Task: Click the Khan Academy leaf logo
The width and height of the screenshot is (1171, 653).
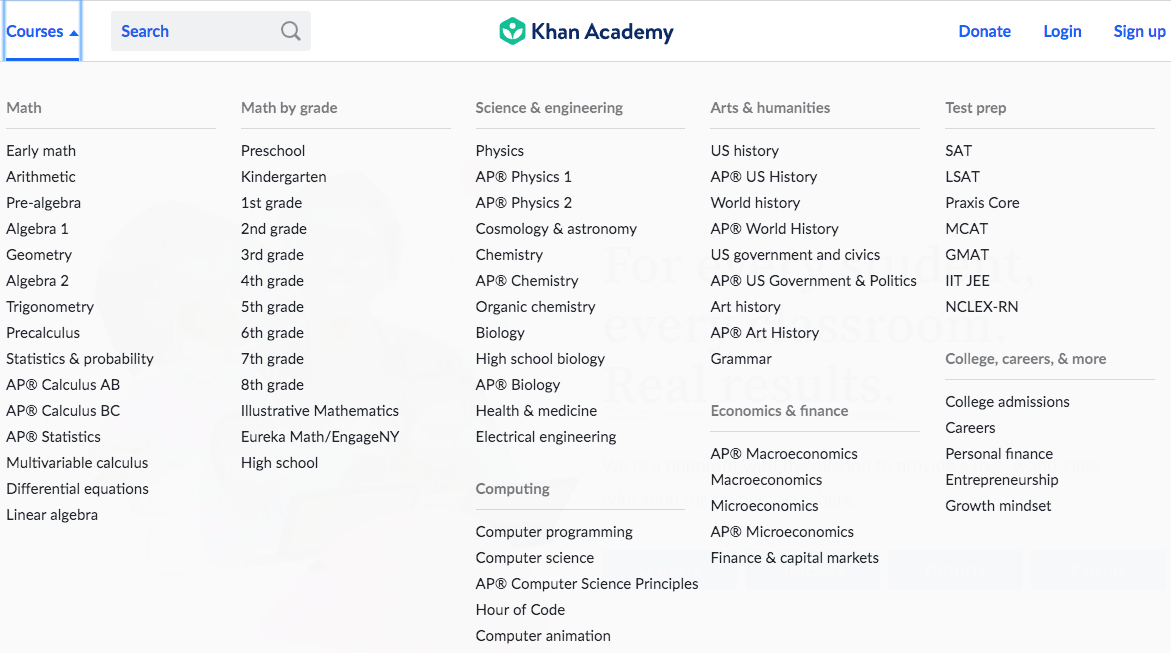Action: 513,31
